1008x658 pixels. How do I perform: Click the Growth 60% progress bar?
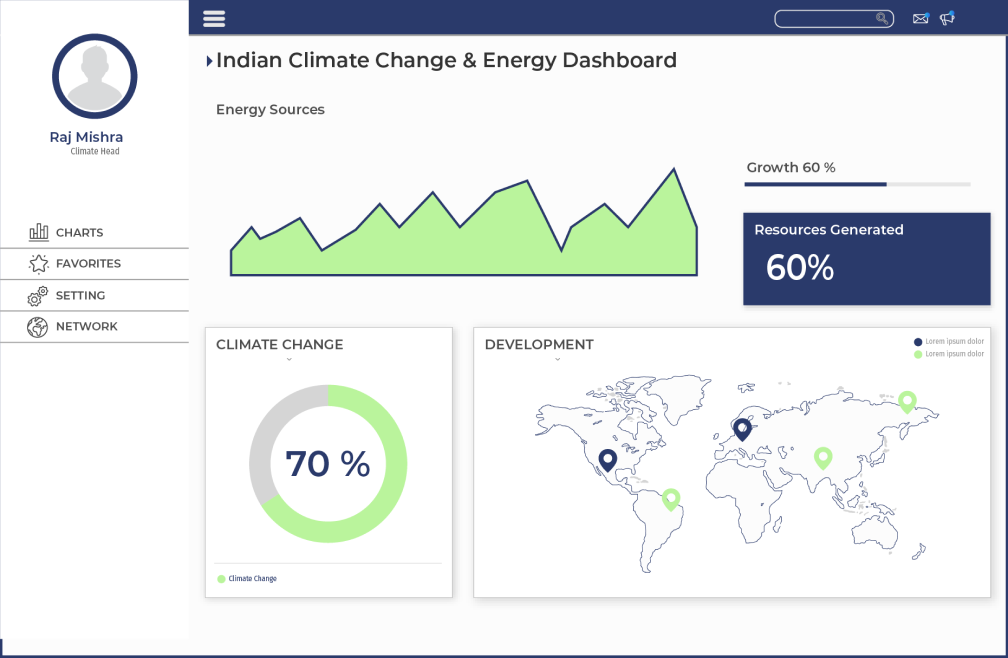[x=858, y=184]
